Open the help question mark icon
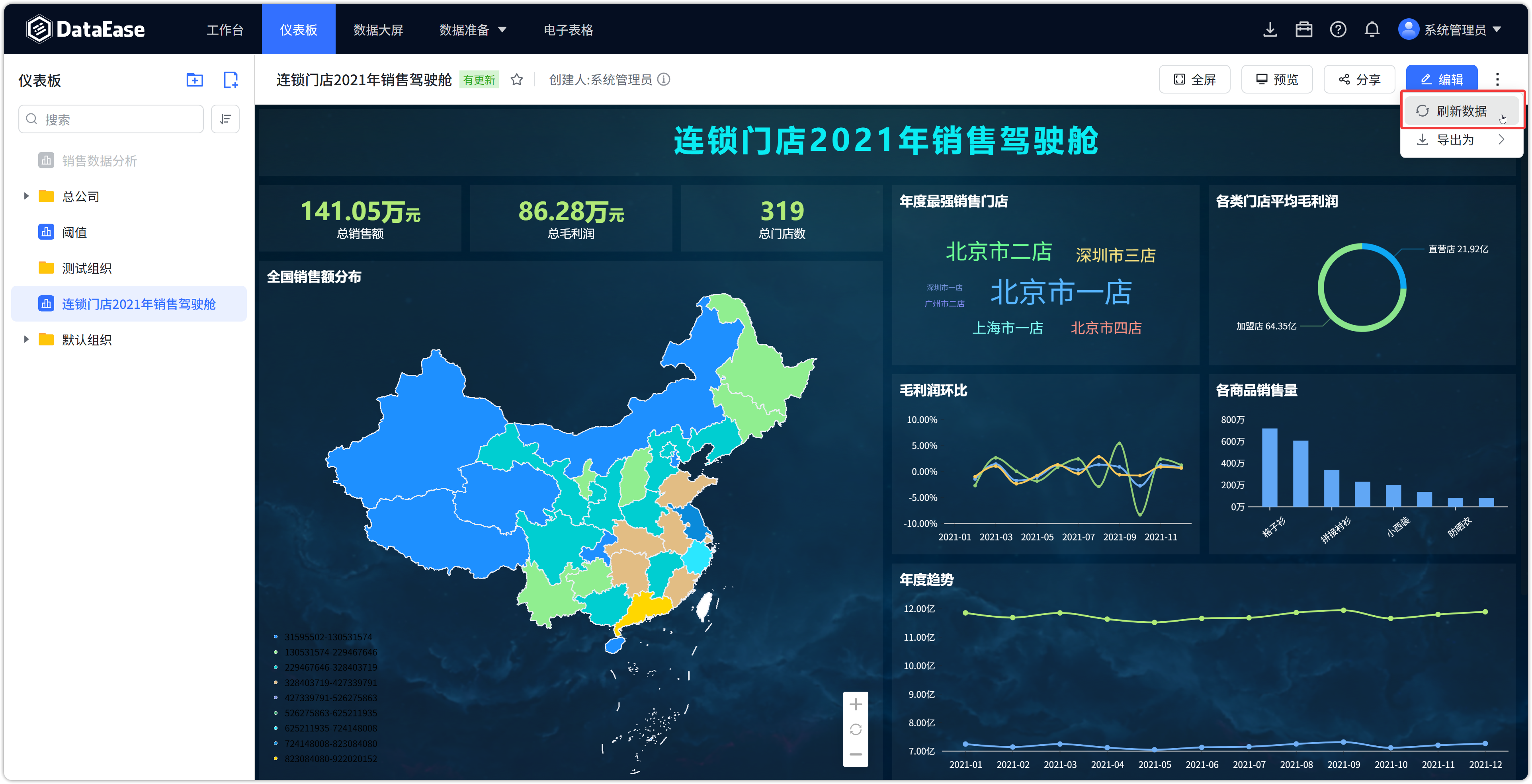Viewport: 1532px width, 784px height. [x=1338, y=29]
